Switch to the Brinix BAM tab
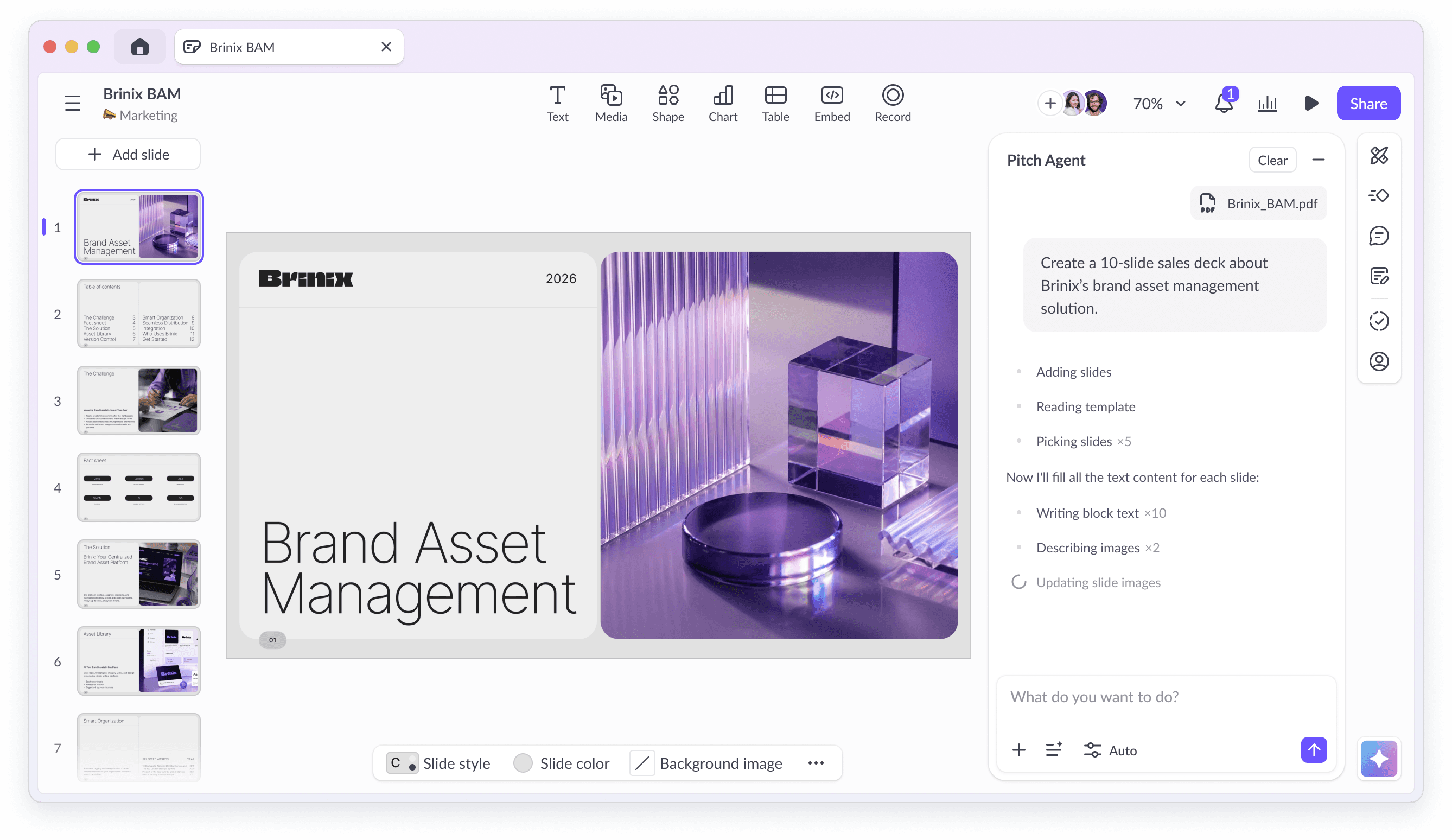The image size is (1452, 840). 289,47
